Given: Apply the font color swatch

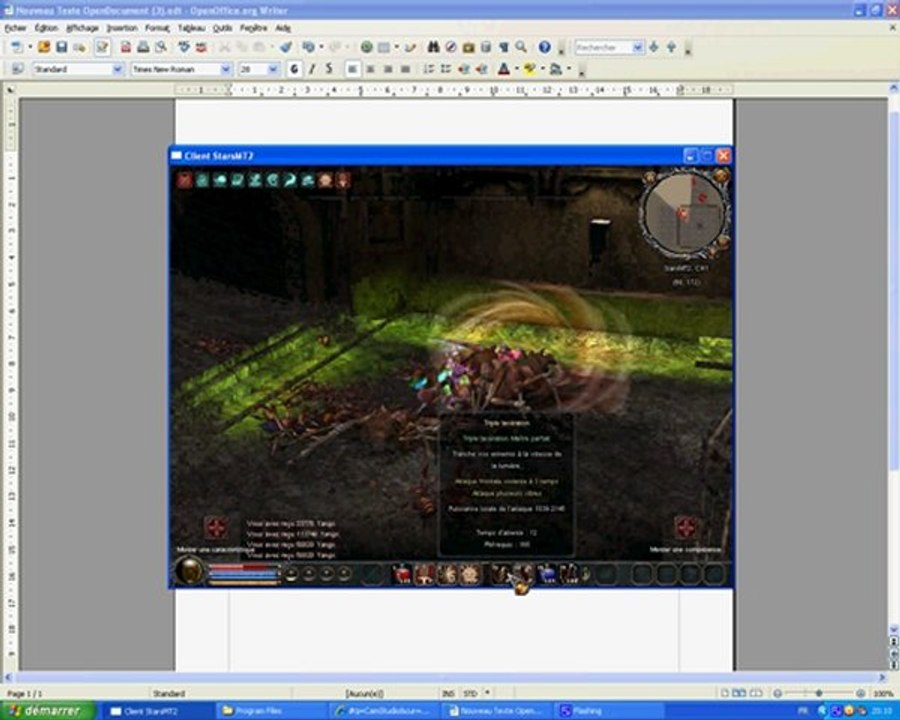Looking at the screenshot, I should click(x=504, y=69).
